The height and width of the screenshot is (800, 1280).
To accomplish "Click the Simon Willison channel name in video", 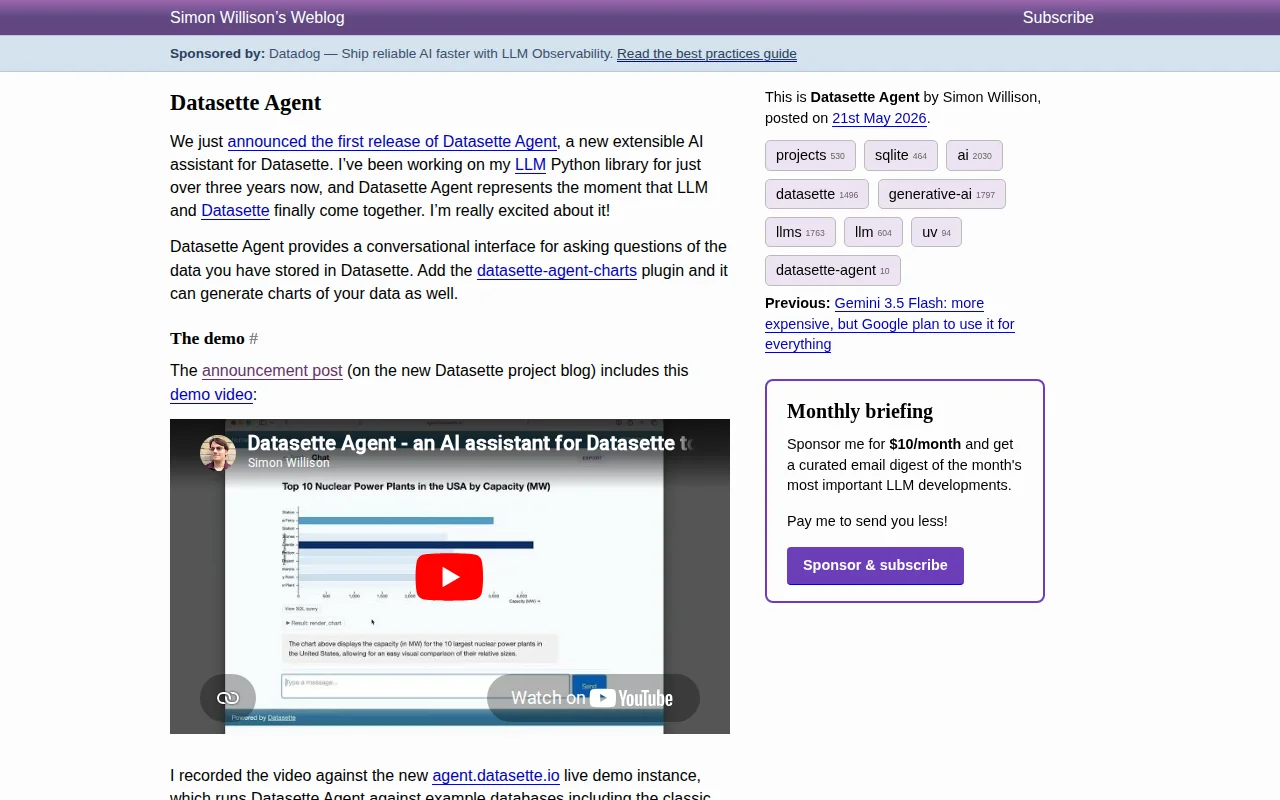I will tap(288, 463).
